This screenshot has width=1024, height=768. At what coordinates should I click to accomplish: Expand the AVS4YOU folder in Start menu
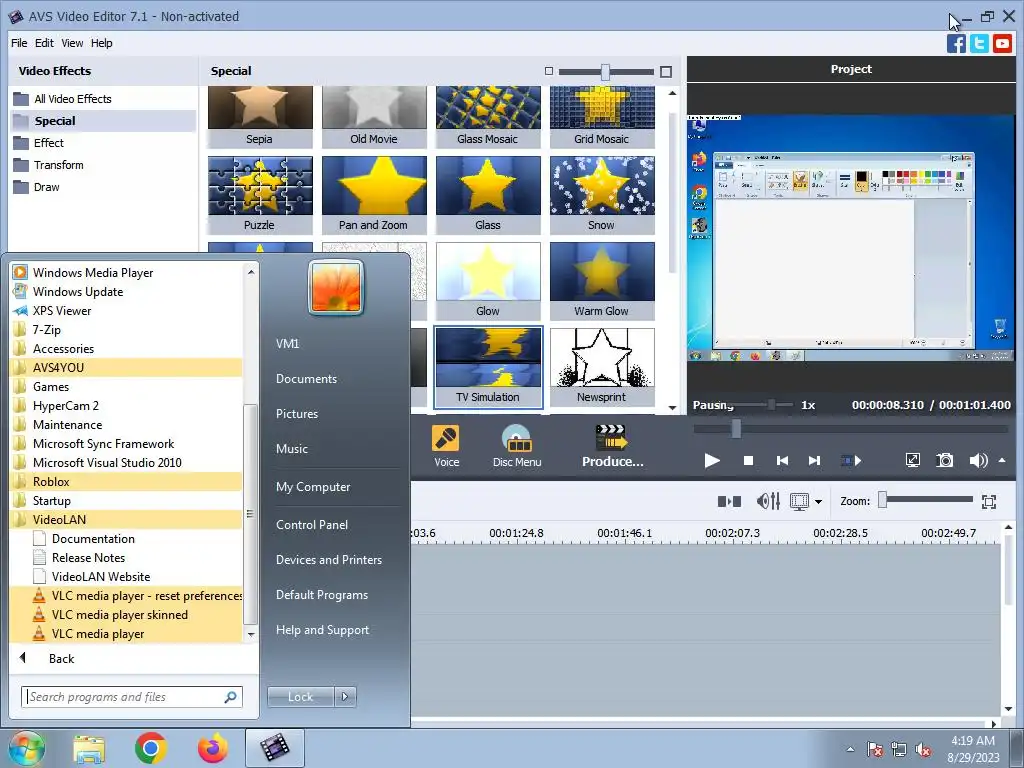[x=127, y=368]
